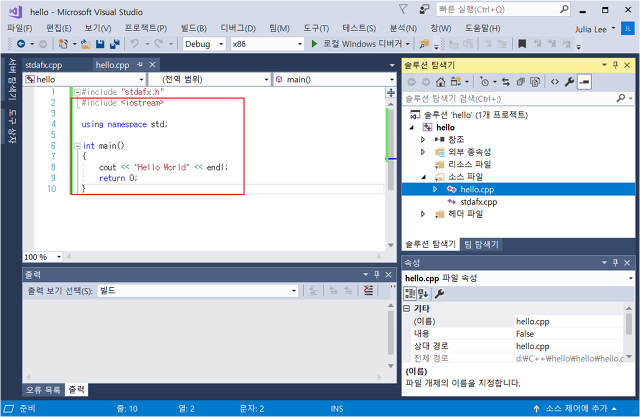Open the 도구(T) menu
This screenshot has height=417, width=640.
point(316,28)
